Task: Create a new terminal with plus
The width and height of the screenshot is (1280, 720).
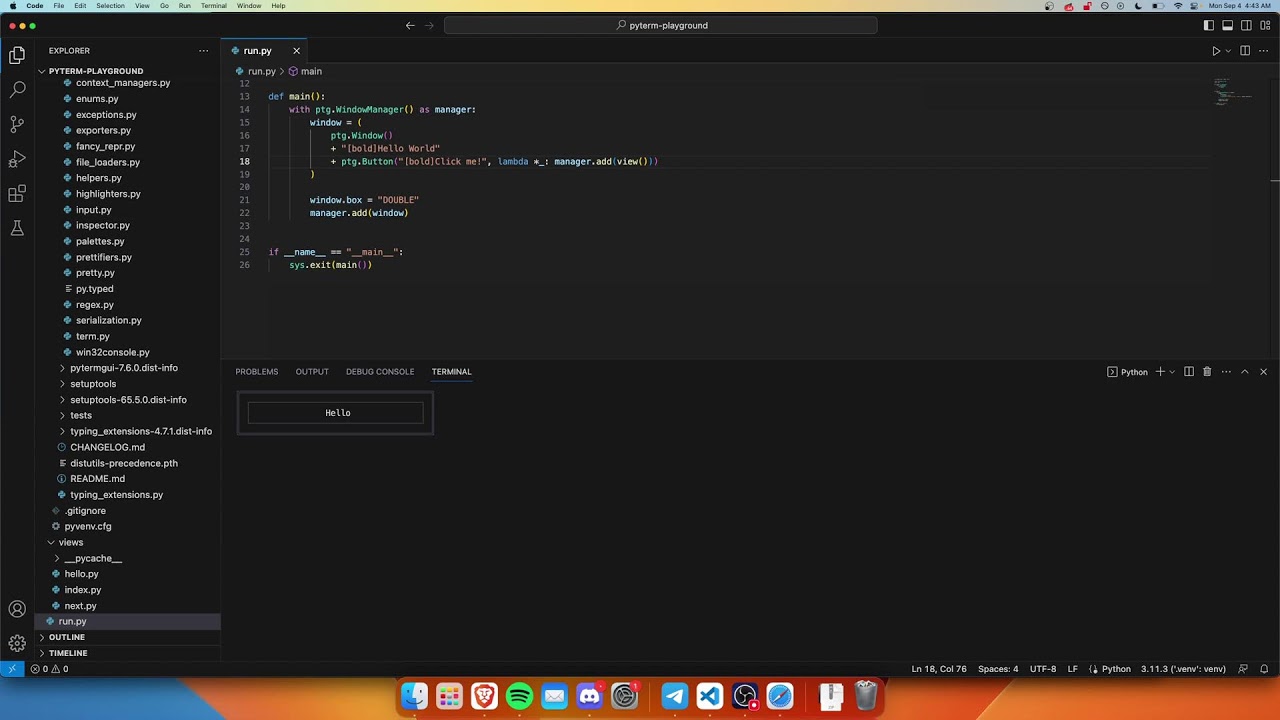Action: [1160, 372]
